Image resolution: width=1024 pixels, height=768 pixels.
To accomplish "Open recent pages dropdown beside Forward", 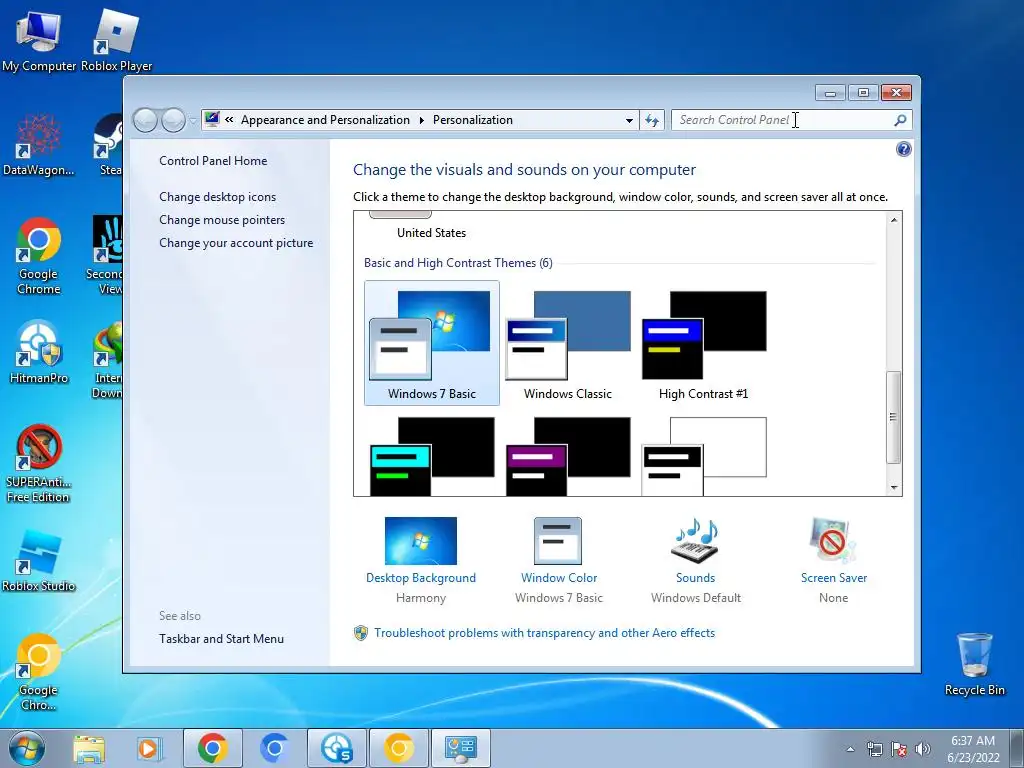I will click(193, 121).
